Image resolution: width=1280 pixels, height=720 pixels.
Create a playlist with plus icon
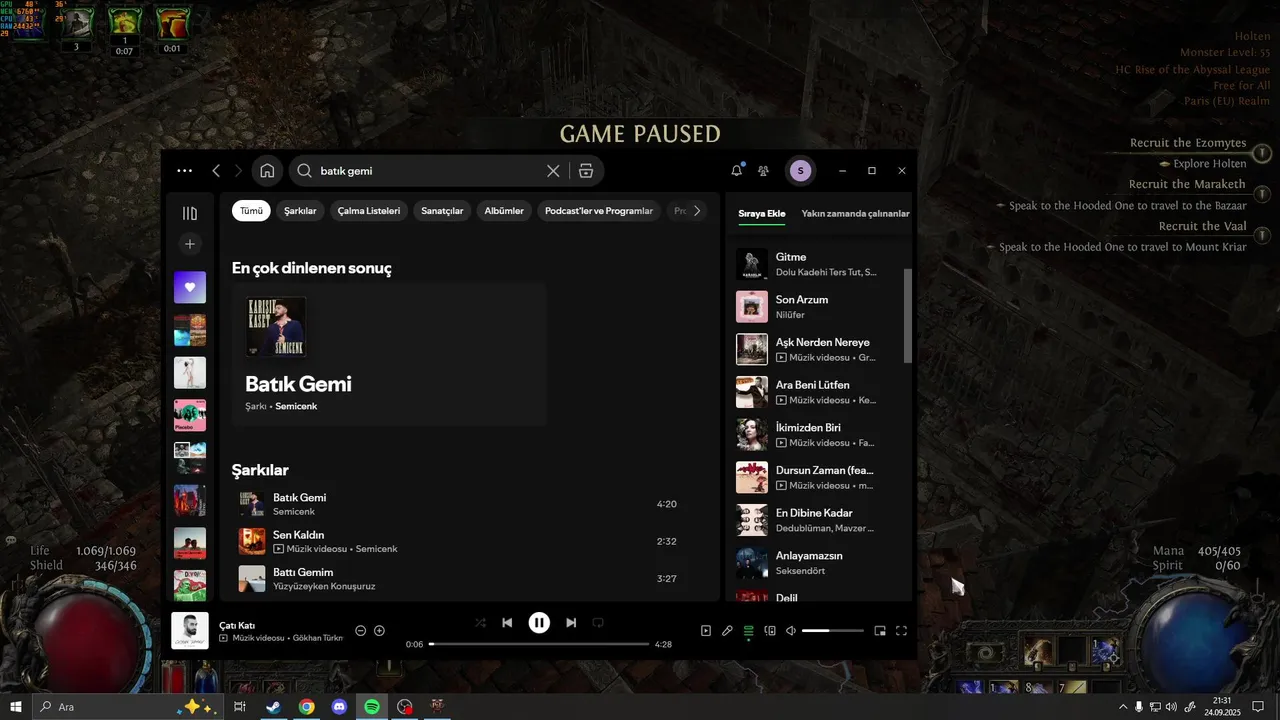point(190,244)
